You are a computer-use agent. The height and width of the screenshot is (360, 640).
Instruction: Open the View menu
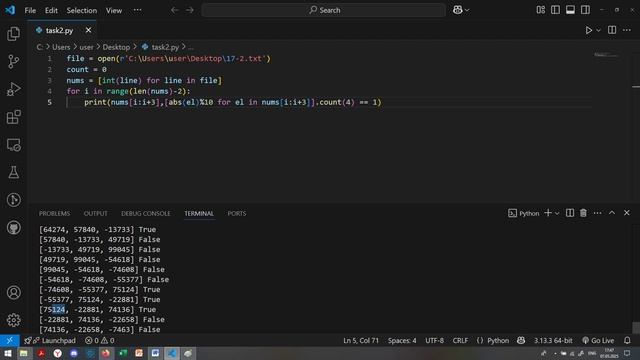[x=114, y=10]
